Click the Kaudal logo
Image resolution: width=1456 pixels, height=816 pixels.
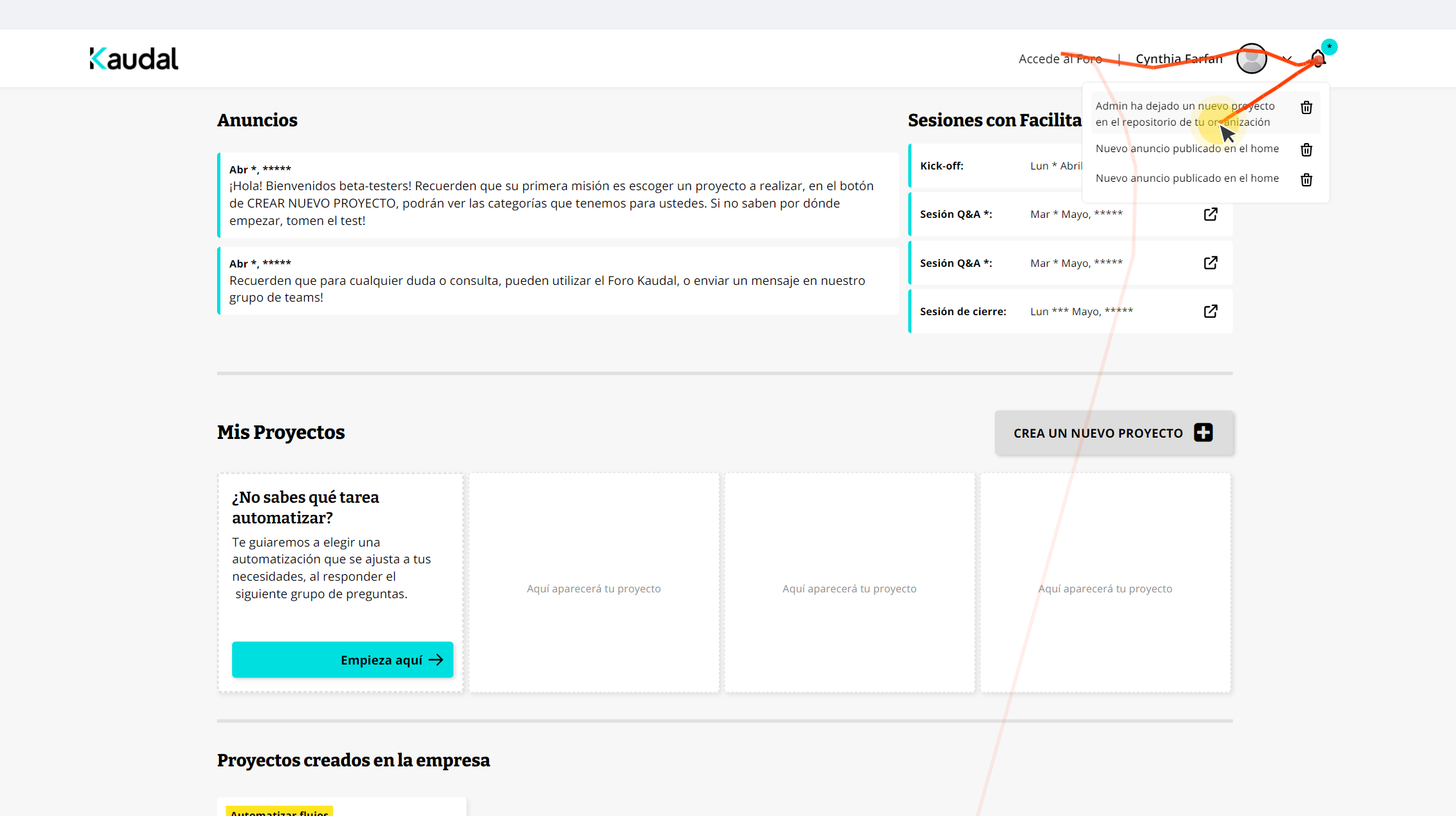click(x=134, y=59)
